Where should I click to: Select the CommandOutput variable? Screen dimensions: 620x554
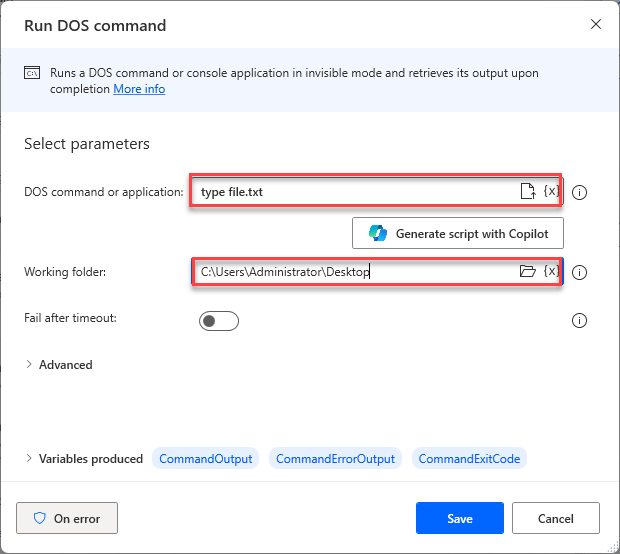[206, 459]
